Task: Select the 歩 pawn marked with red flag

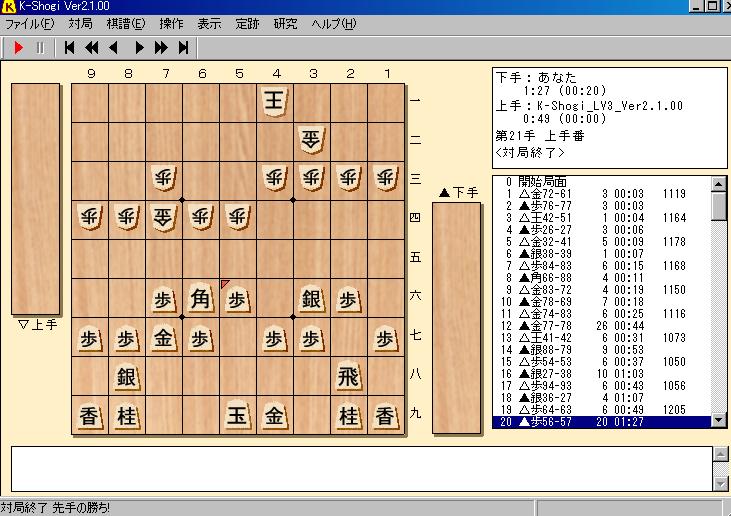Action: click(x=237, y=300)
